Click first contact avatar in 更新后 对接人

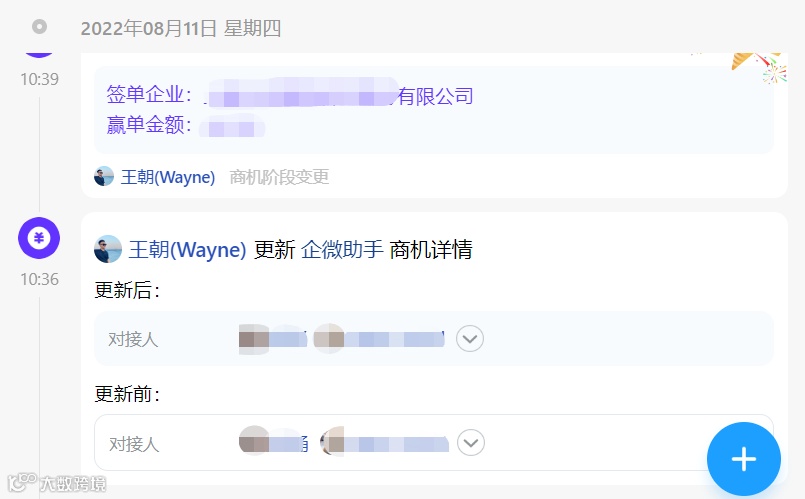coord(254,339)
